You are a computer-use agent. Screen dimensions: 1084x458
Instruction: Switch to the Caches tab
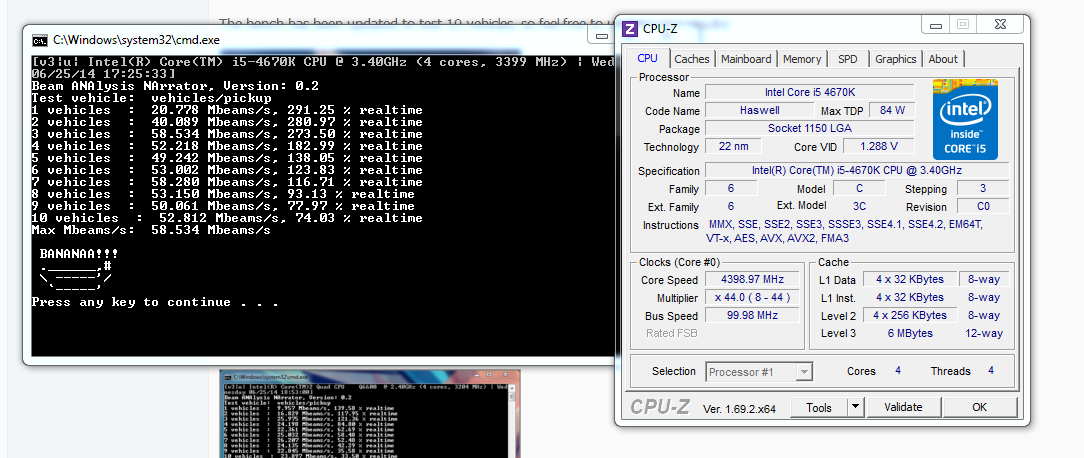[x=691, y=59]
